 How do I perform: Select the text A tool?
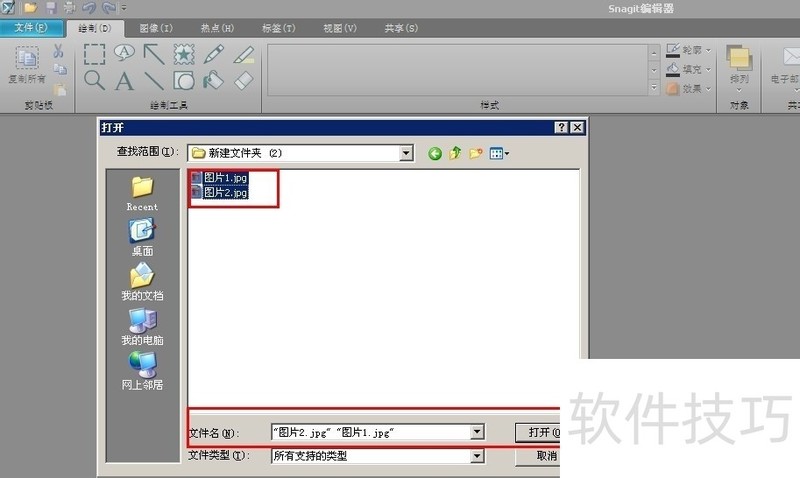(x=124, y=81)
